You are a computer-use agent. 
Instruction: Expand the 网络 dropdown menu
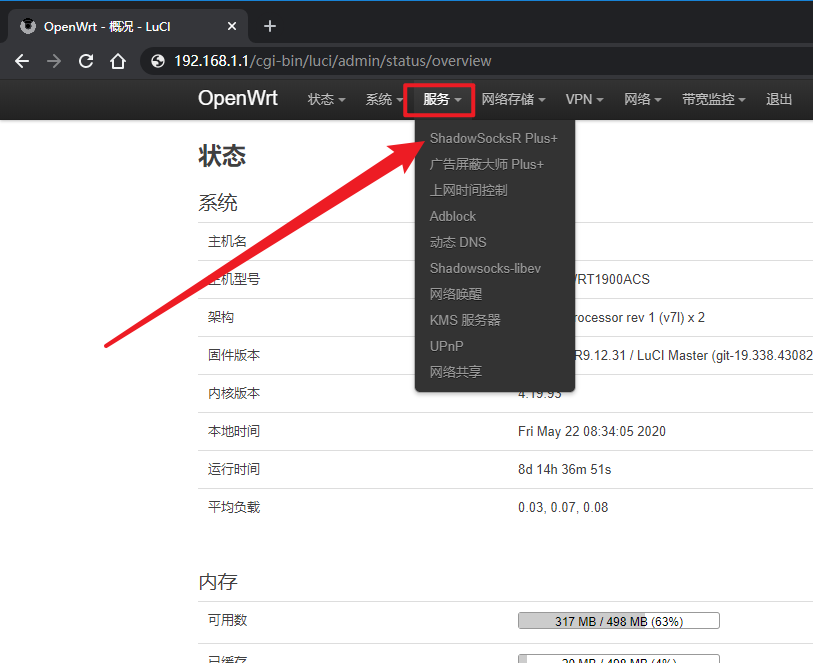click(x=642, y=99)
